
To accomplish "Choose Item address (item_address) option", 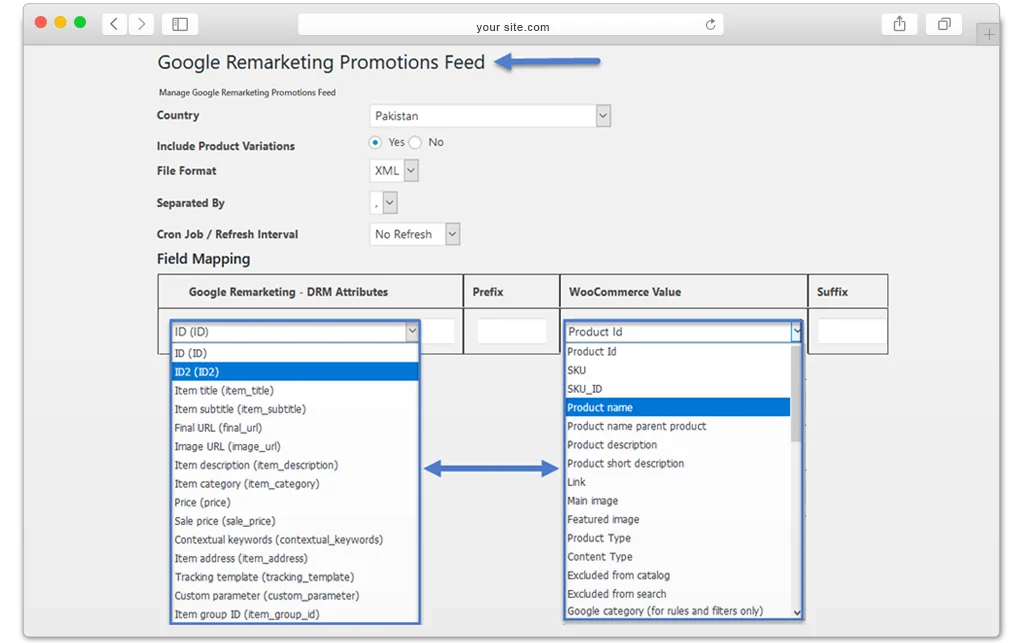I will (x=295, y=558).
